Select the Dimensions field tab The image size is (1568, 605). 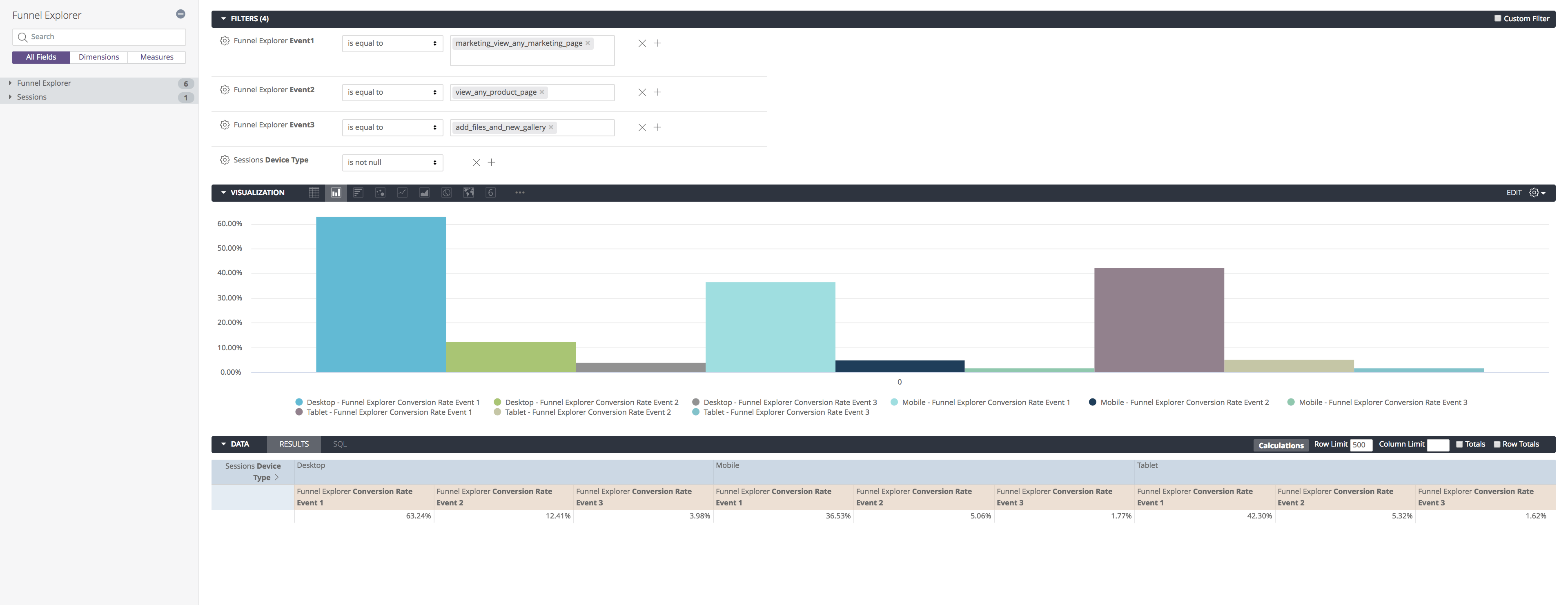click(x=98, y=57)
